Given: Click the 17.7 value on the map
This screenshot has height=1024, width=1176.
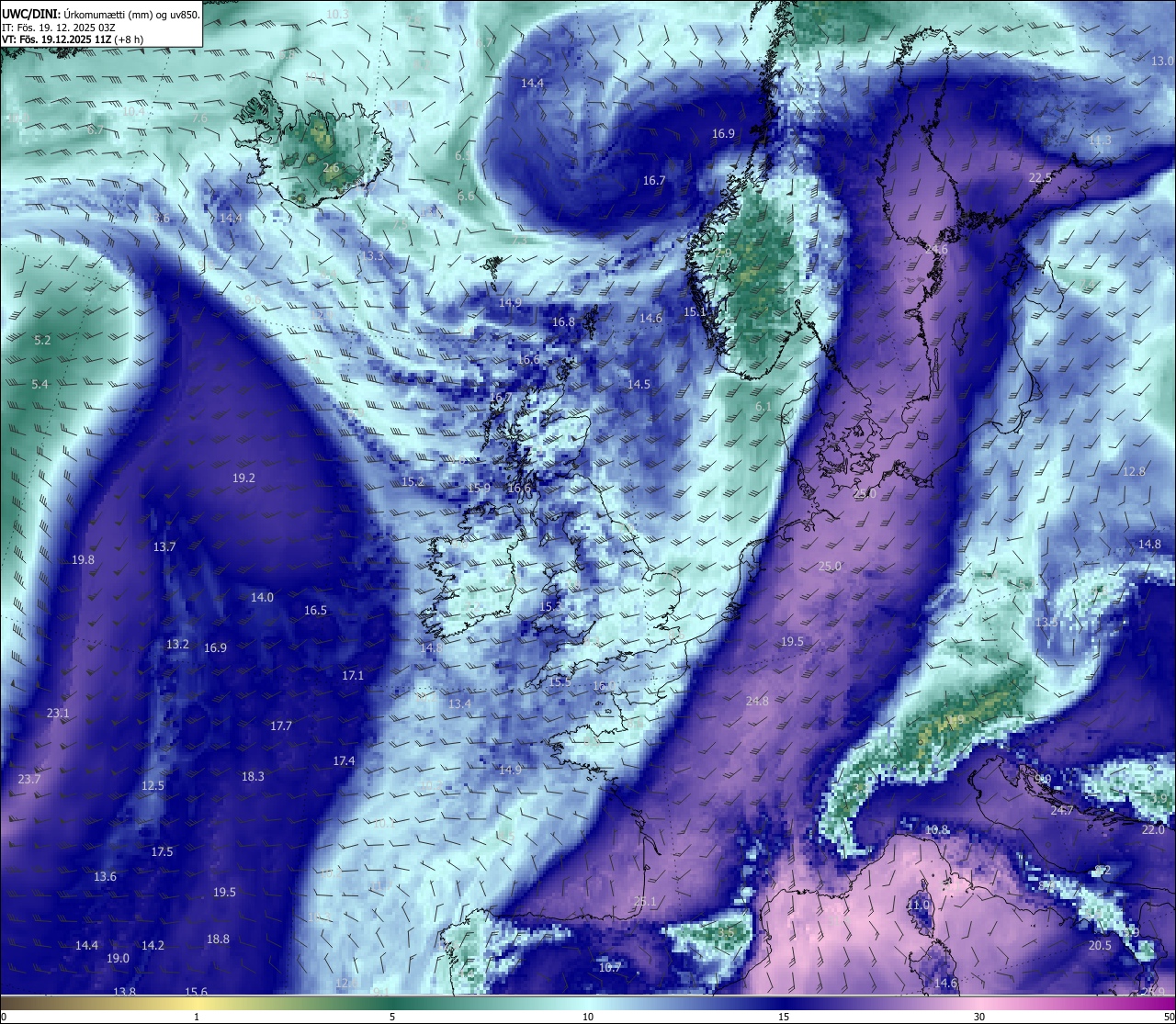Looking at the screenshot, I should click(281, 726).
